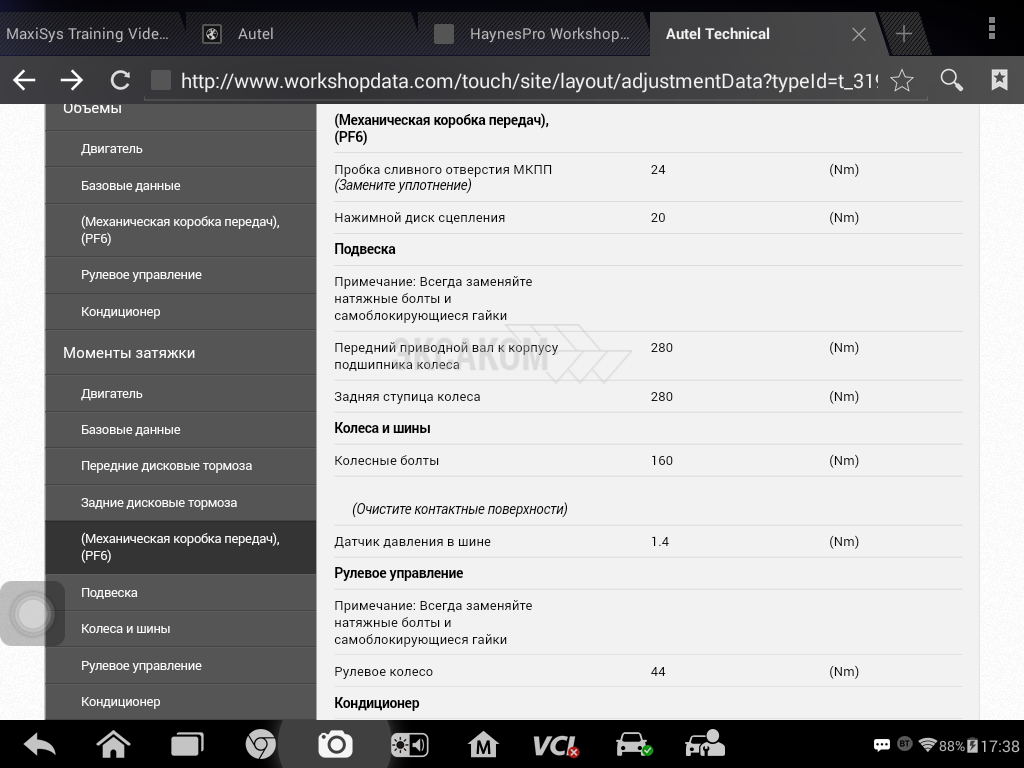Tap the floating assistive touch button
Viewport: 1024px width, 768px height.
click(x=32, y=614)
